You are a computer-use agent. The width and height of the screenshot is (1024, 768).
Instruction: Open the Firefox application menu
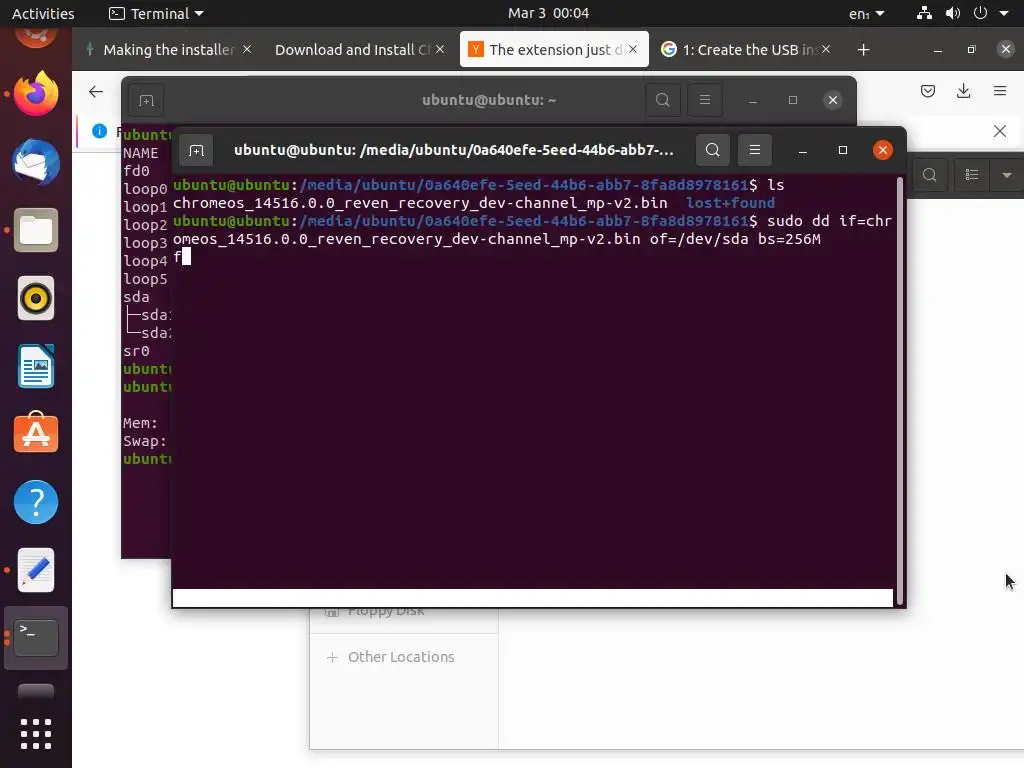coord(1000,91)
